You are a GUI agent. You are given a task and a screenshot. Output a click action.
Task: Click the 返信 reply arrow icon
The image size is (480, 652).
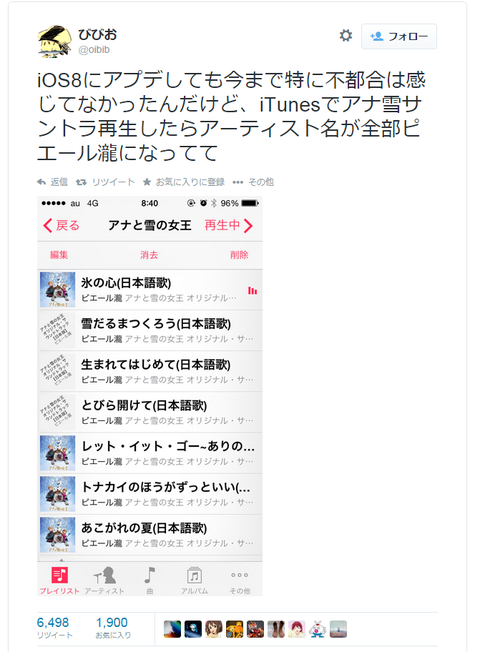pos(41,182)
